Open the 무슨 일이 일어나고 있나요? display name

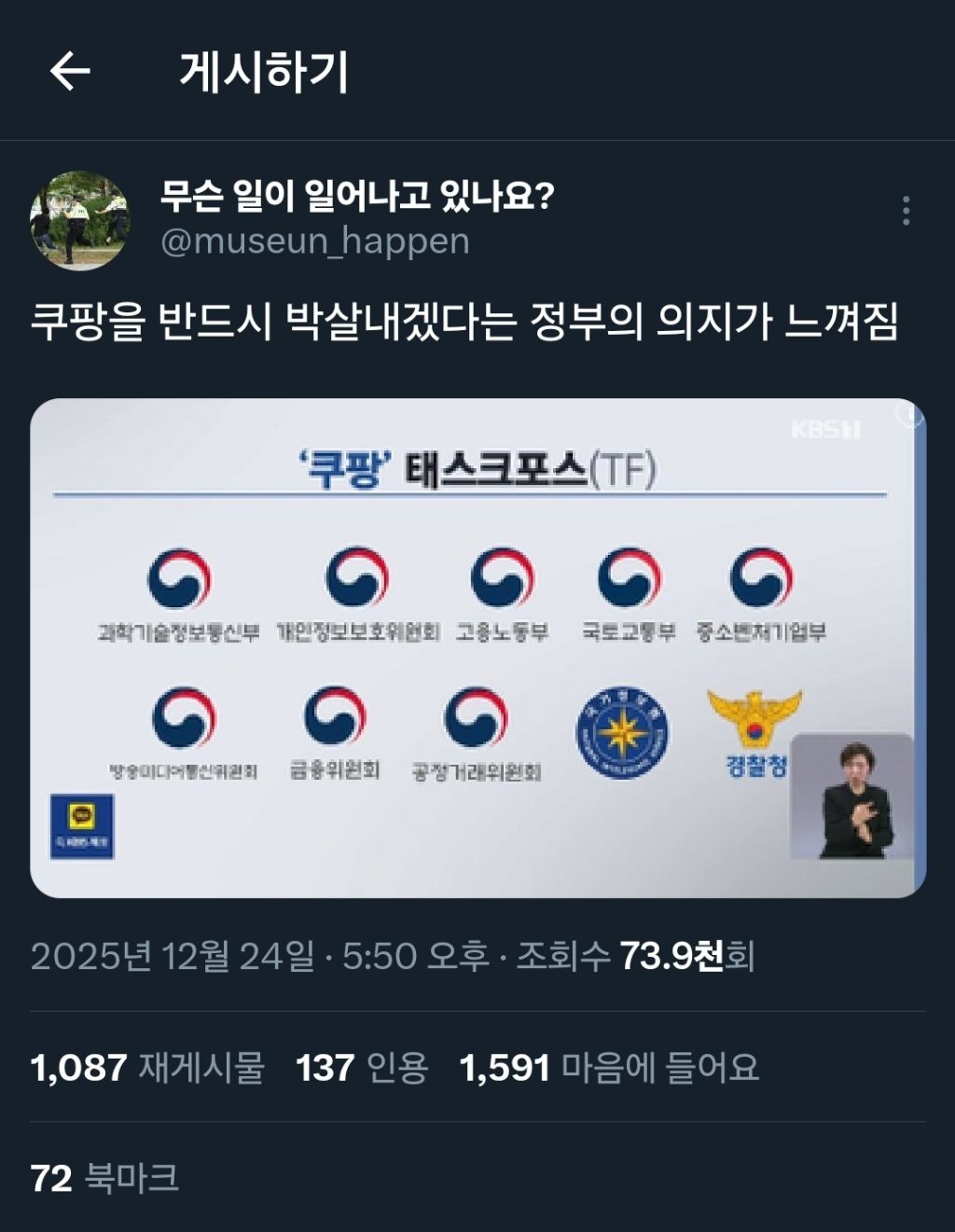coord(357,196)
